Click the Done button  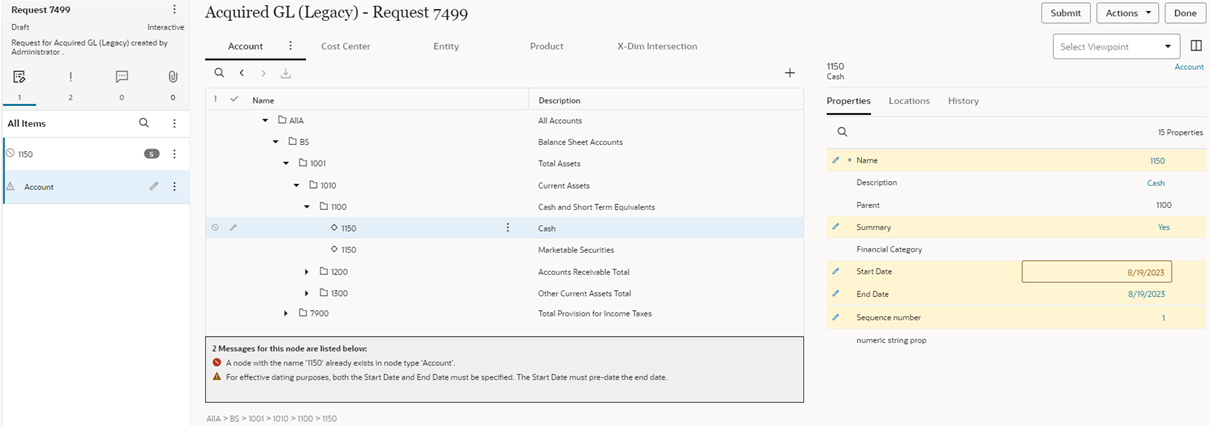[x=1185, y=13]
